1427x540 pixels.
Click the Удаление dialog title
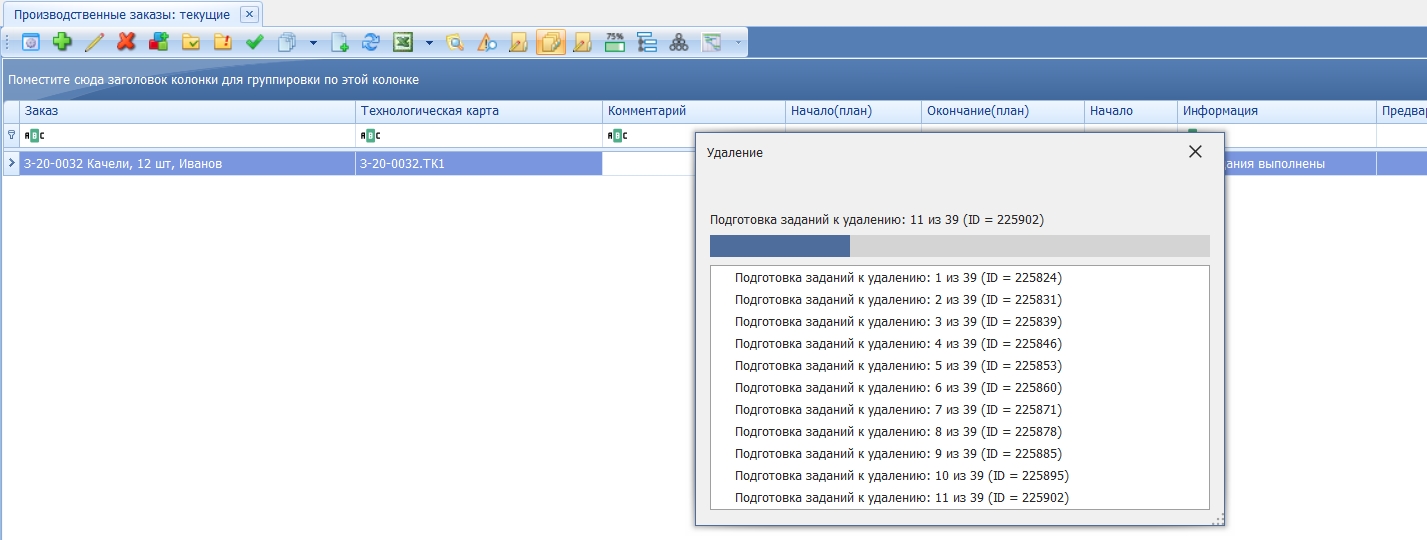pyautogui.click(x=735, y=152)
